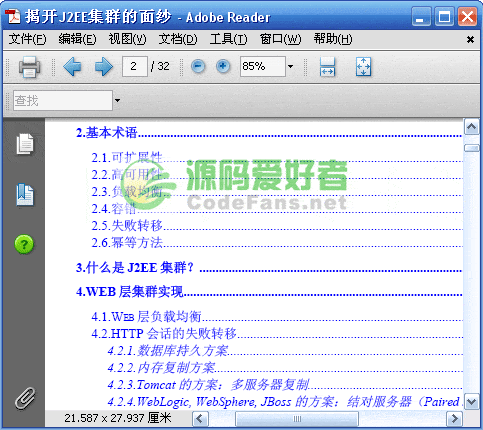Maximize the Adobe Reader window
This screenshot has height=430, width=483.
(444, 16)
